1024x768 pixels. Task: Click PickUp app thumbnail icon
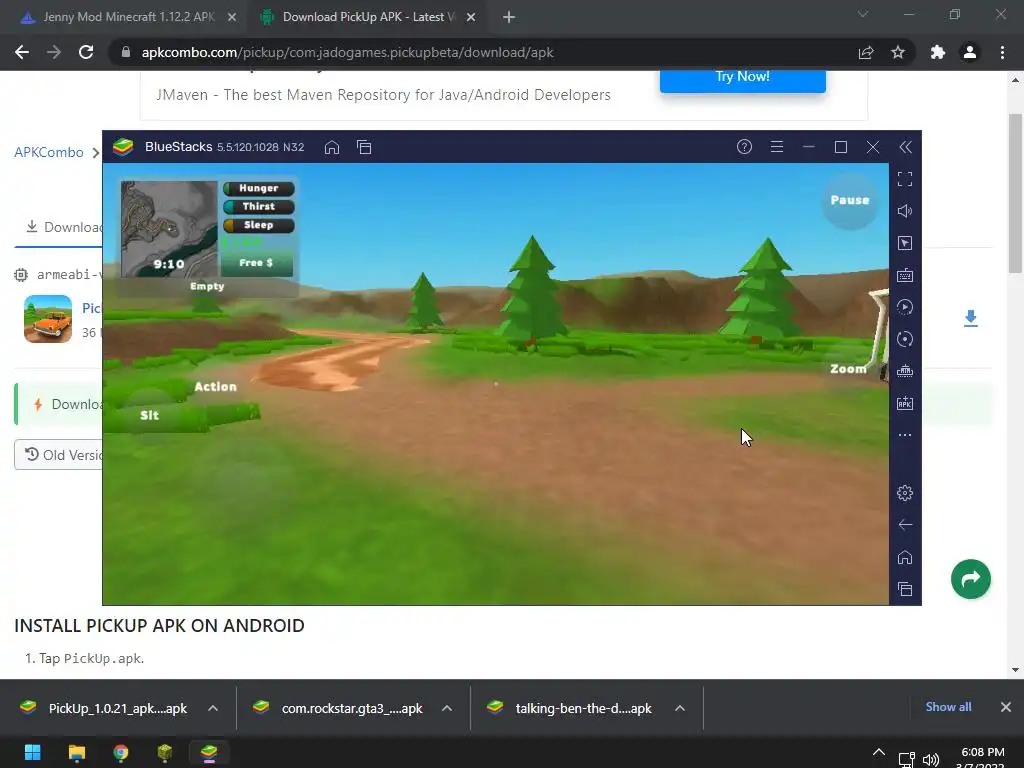click(x=48, y=319)
